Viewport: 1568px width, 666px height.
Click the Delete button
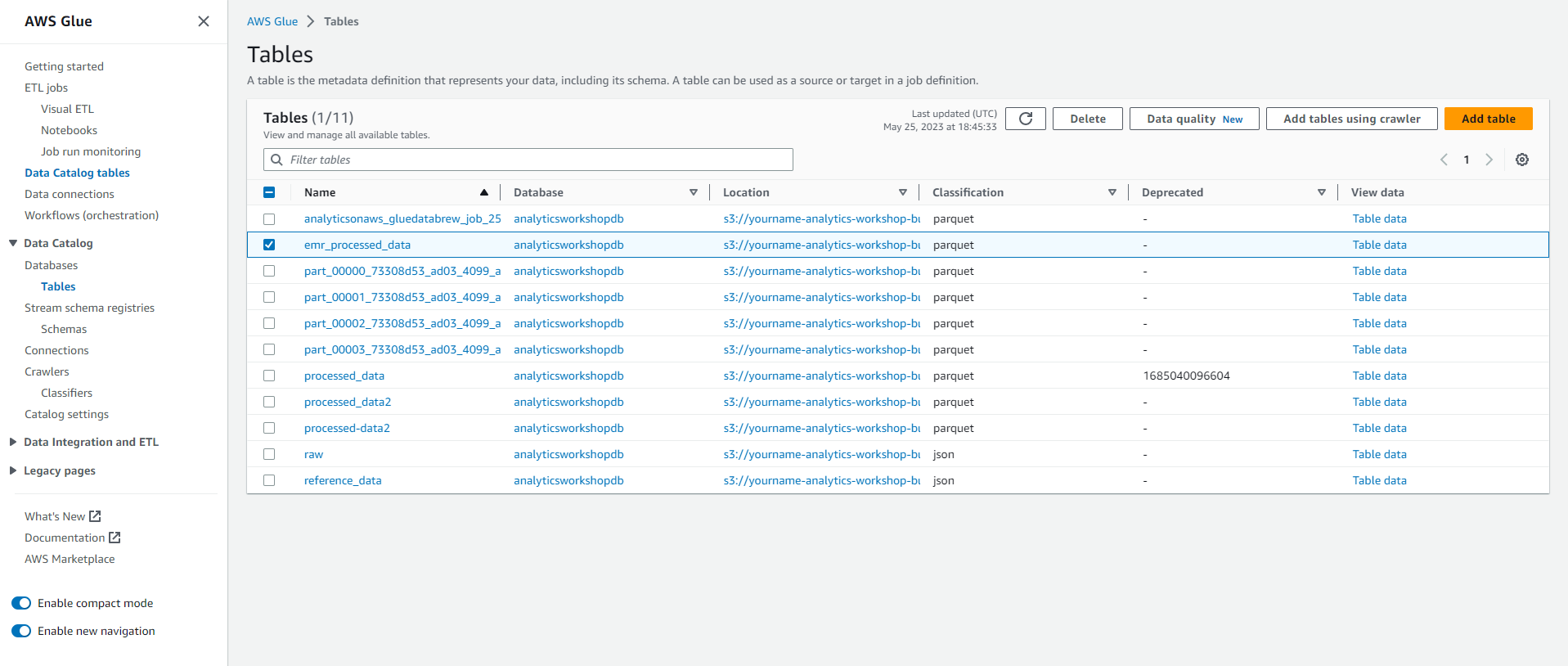1088,119
